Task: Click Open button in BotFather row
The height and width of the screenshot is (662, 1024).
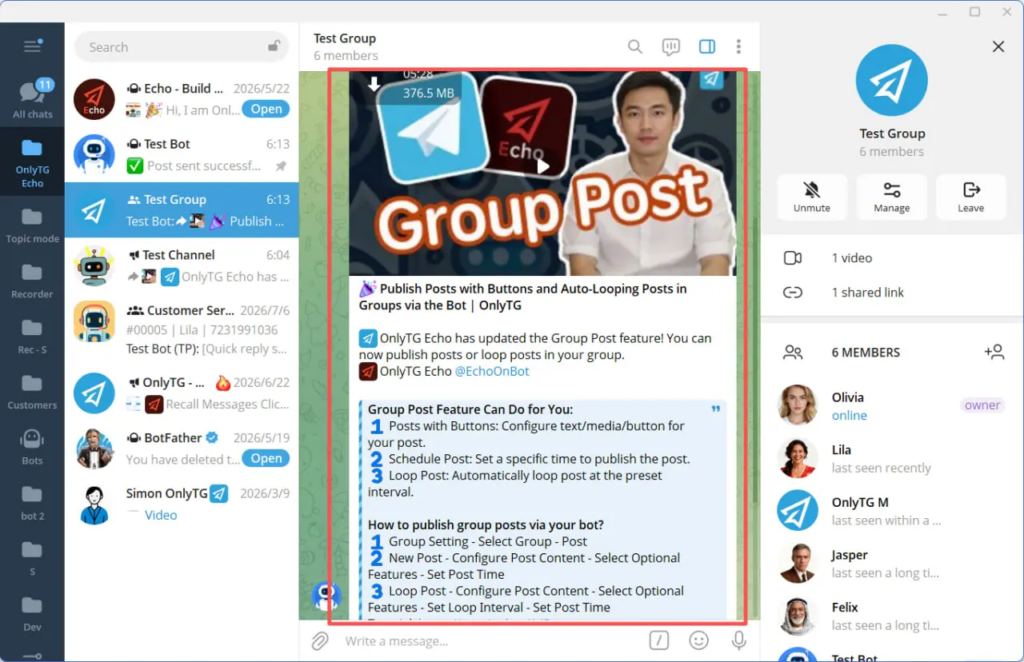Action: [266, 458]
